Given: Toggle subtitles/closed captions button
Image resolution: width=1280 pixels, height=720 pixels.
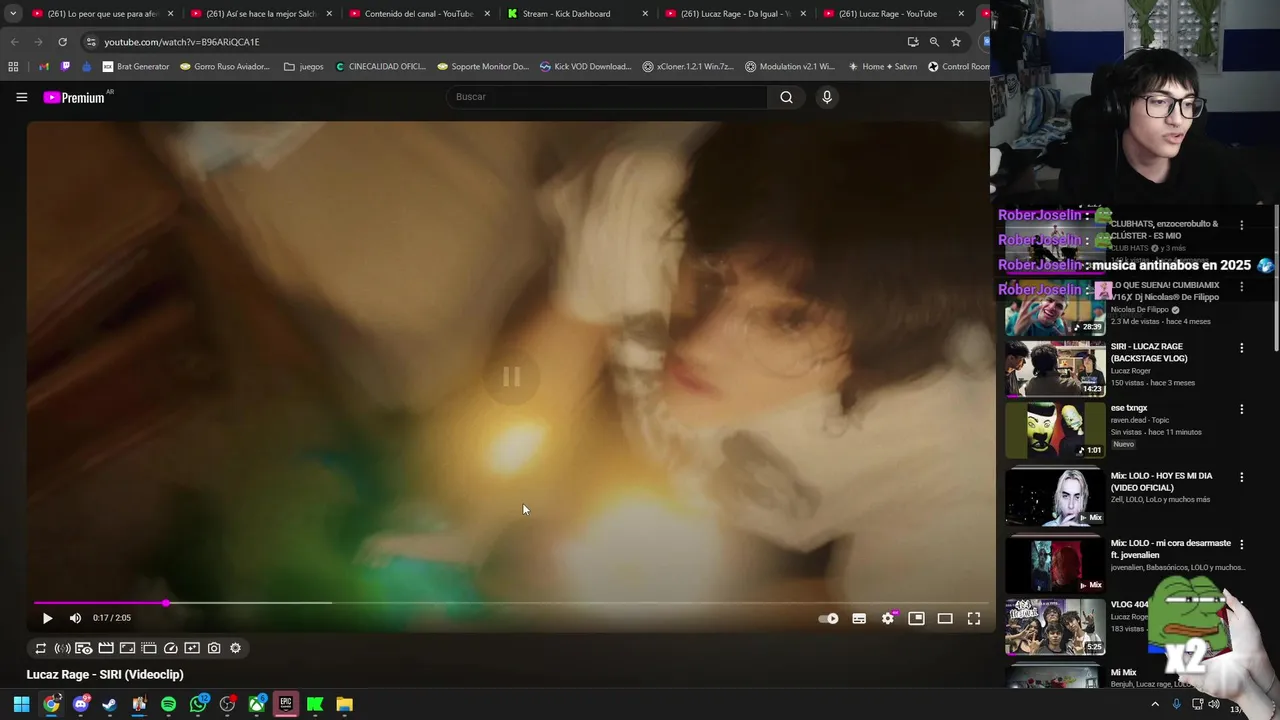Looking at the screenshot, I should pyautogui.click(x=859, y=618).
